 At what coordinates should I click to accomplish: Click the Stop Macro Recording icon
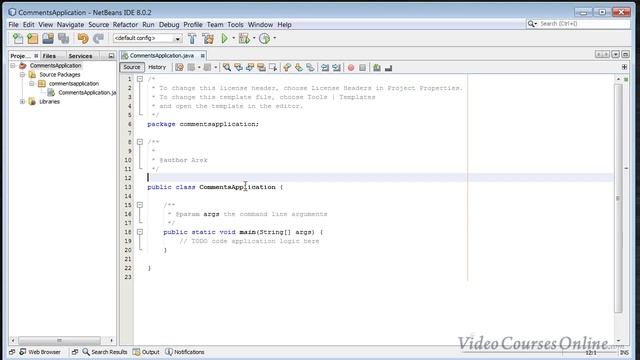(x=362, y=67)
